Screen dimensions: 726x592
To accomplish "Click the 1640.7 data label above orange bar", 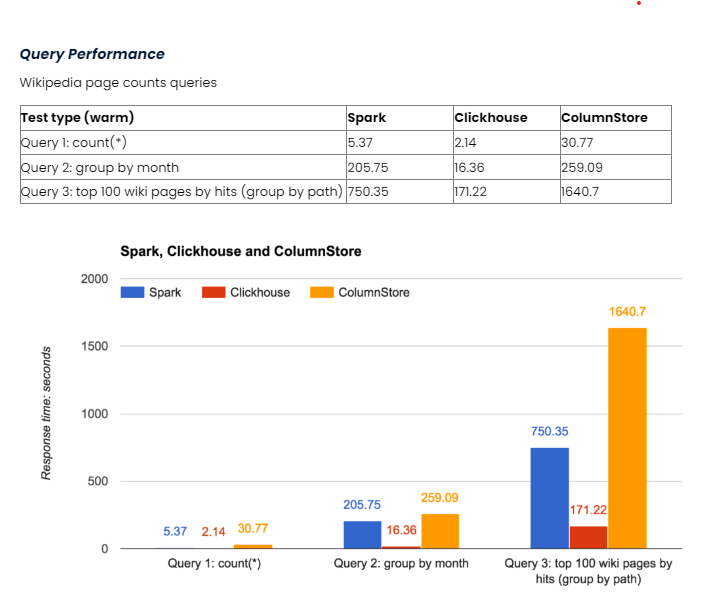I will click(627, 312).
